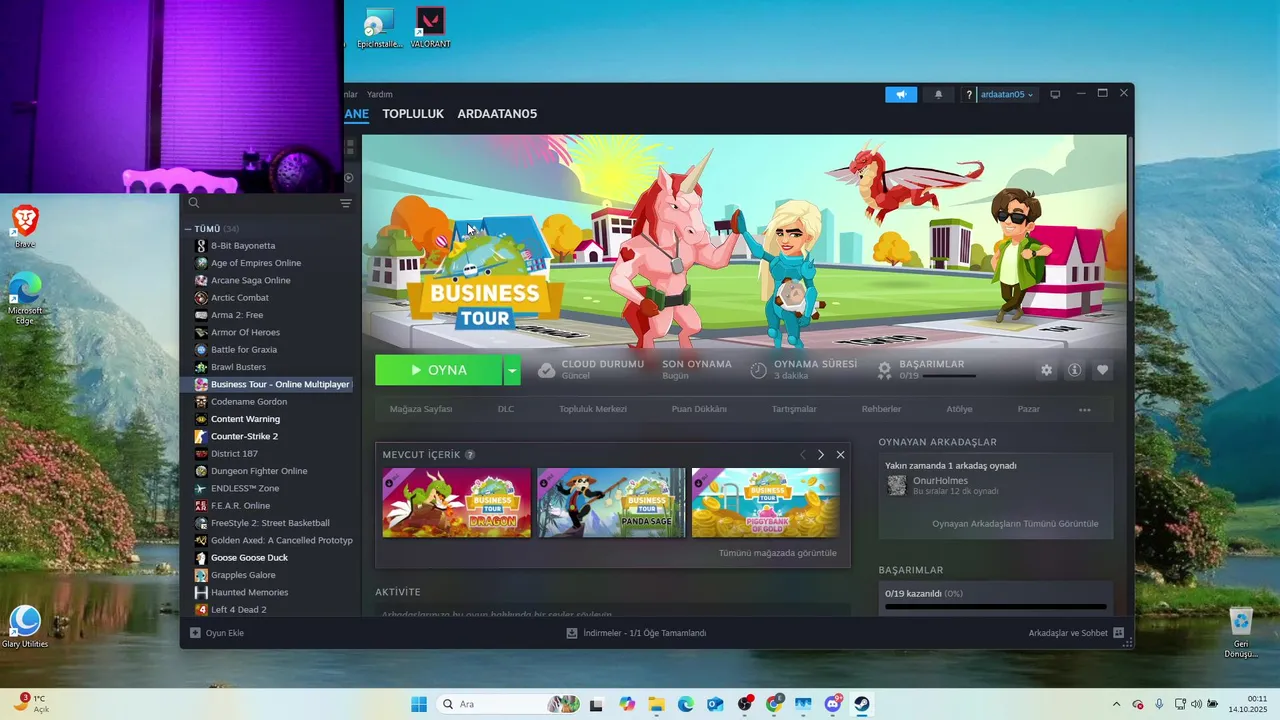Click the Windows Start button
The width and height of the screenshot is (1280, 720).
coord(418,704)
